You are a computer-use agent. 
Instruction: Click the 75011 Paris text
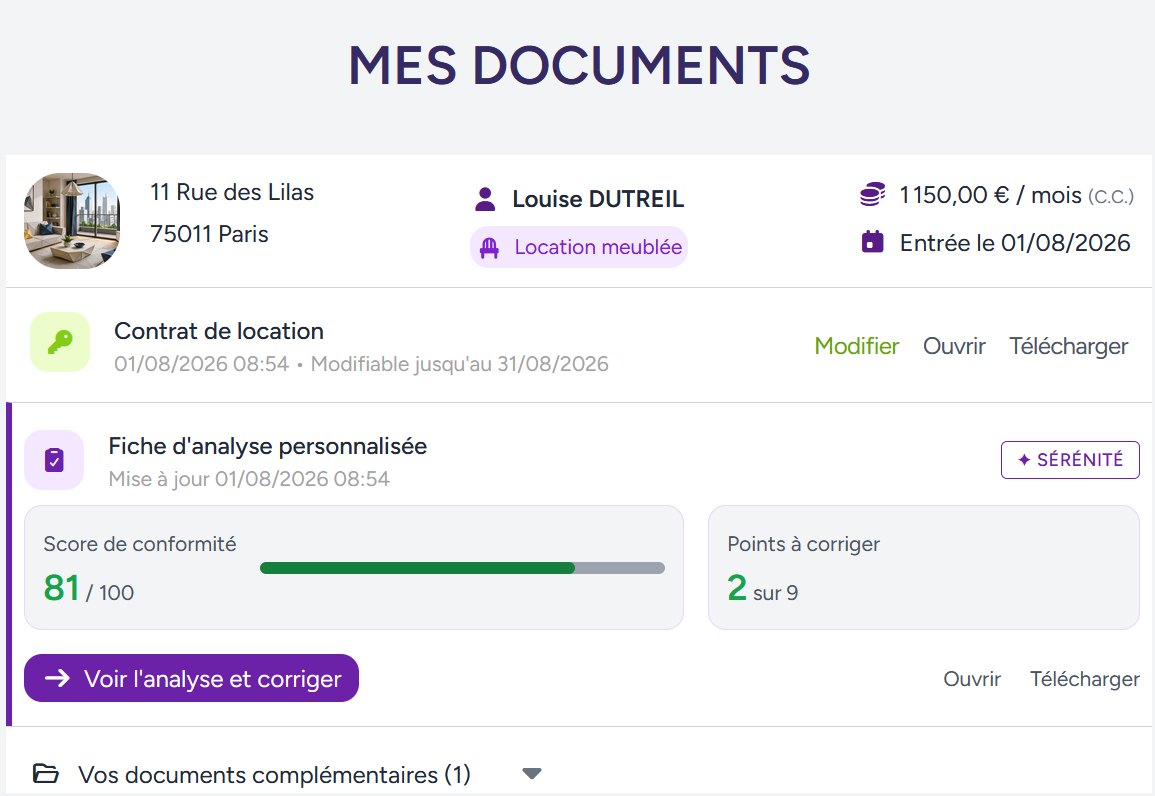[209, 234]
